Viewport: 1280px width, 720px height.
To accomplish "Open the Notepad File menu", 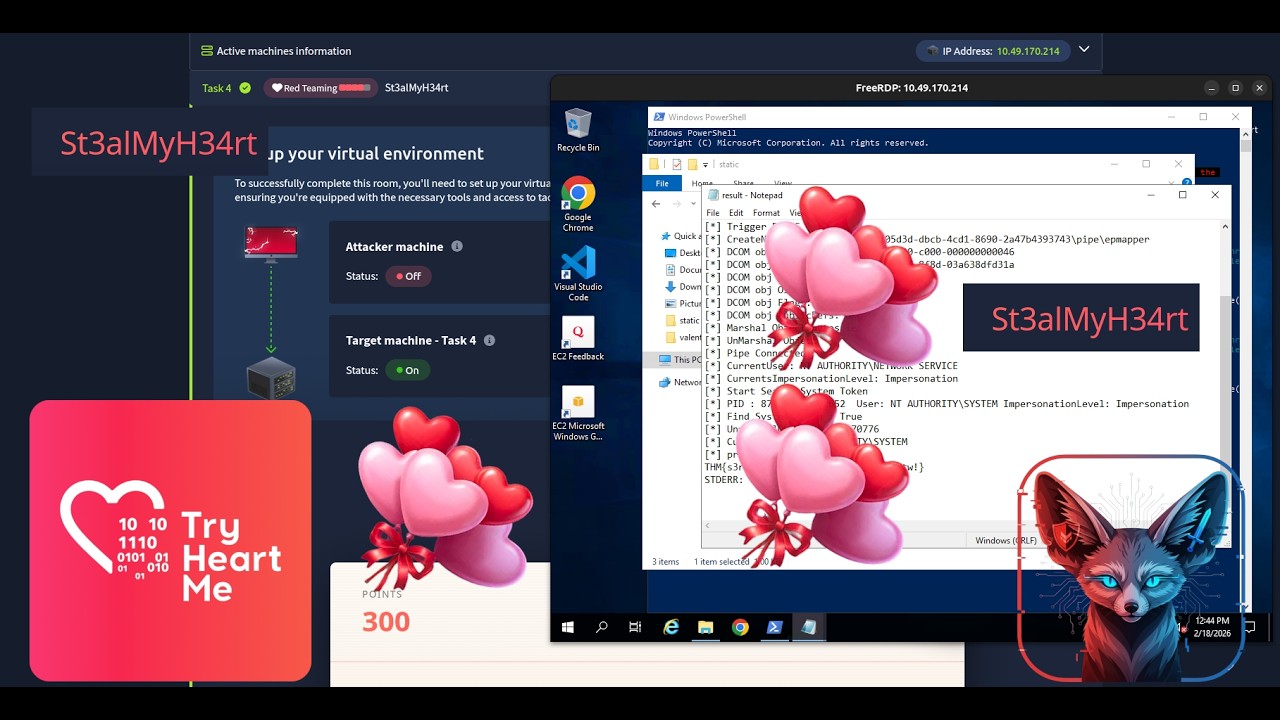I will (713, 213).
